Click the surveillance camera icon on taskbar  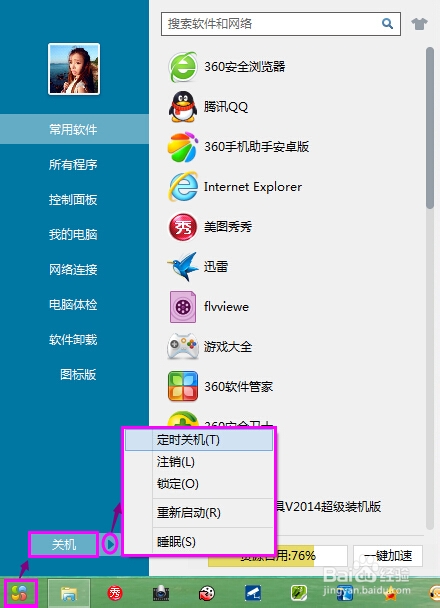pos(253,593)
